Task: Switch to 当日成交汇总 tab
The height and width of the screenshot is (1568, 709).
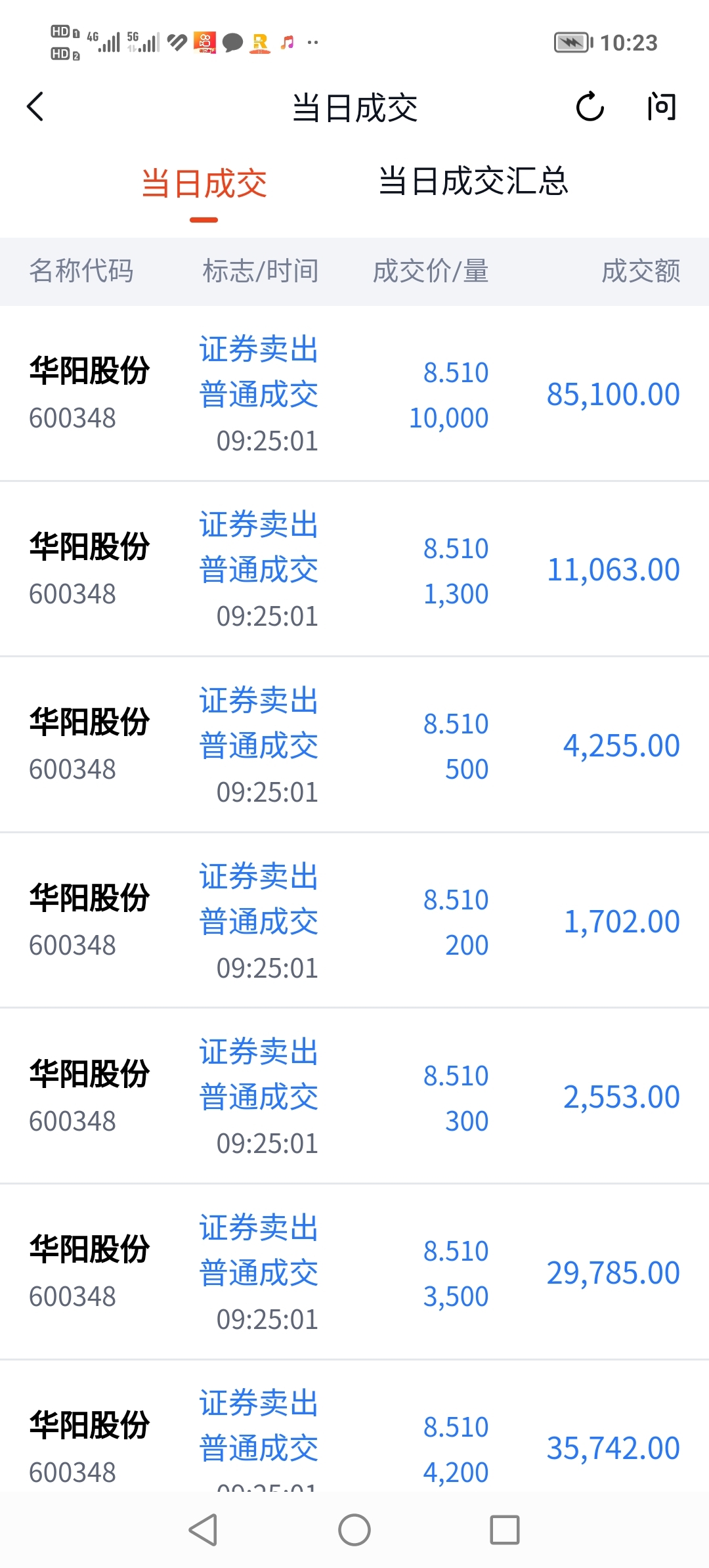Action: [x=473, y=182]
